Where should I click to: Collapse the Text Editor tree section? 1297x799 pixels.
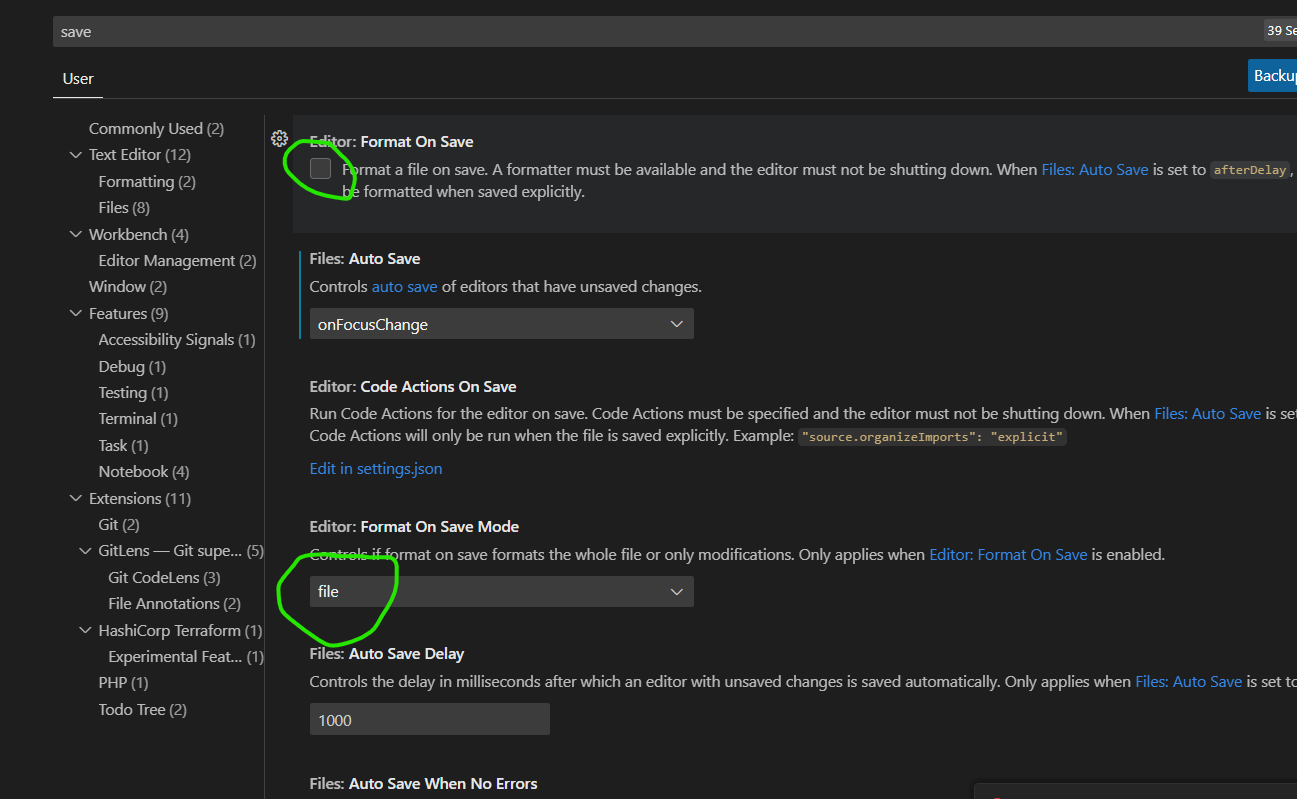[x=76, y=155]
